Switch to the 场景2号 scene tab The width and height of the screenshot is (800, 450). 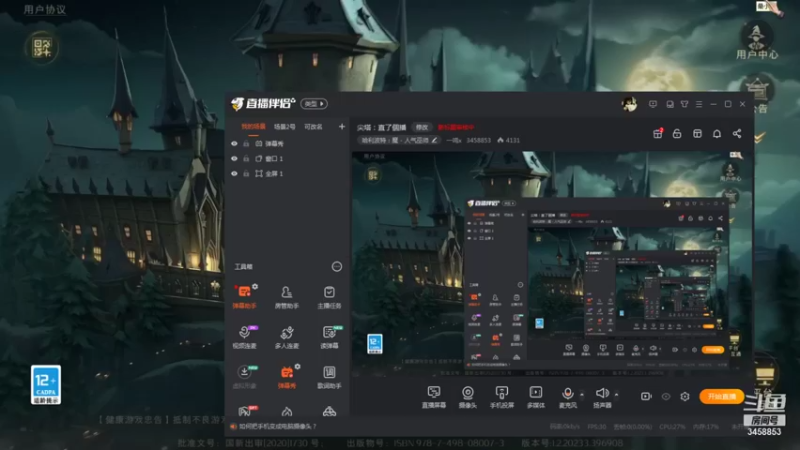point(284,127)
